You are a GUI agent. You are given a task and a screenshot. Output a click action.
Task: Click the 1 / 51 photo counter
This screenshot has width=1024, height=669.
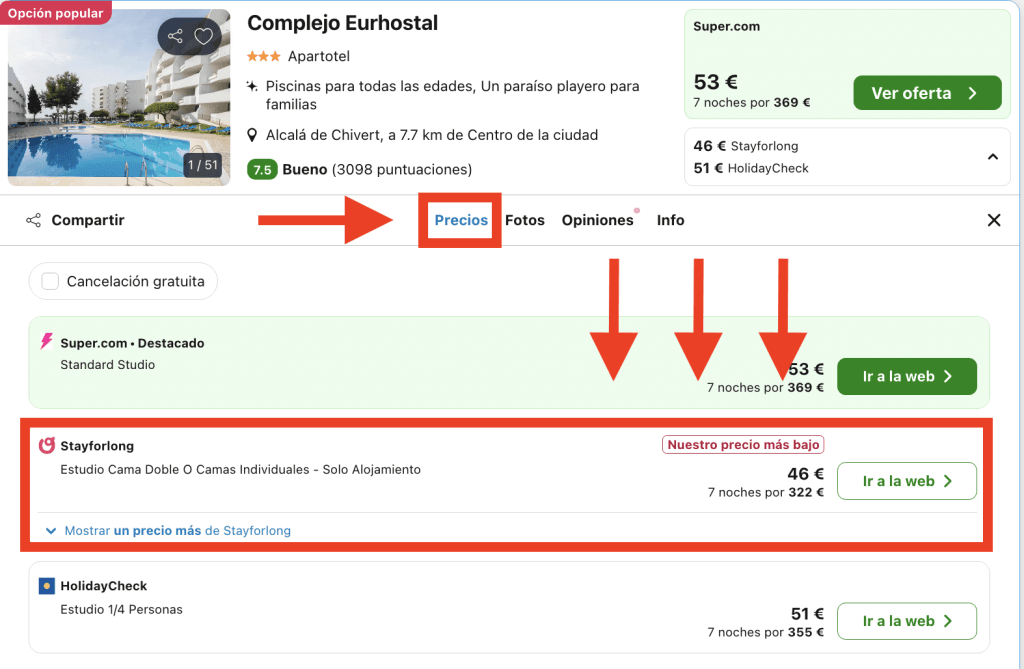[202, 165]
